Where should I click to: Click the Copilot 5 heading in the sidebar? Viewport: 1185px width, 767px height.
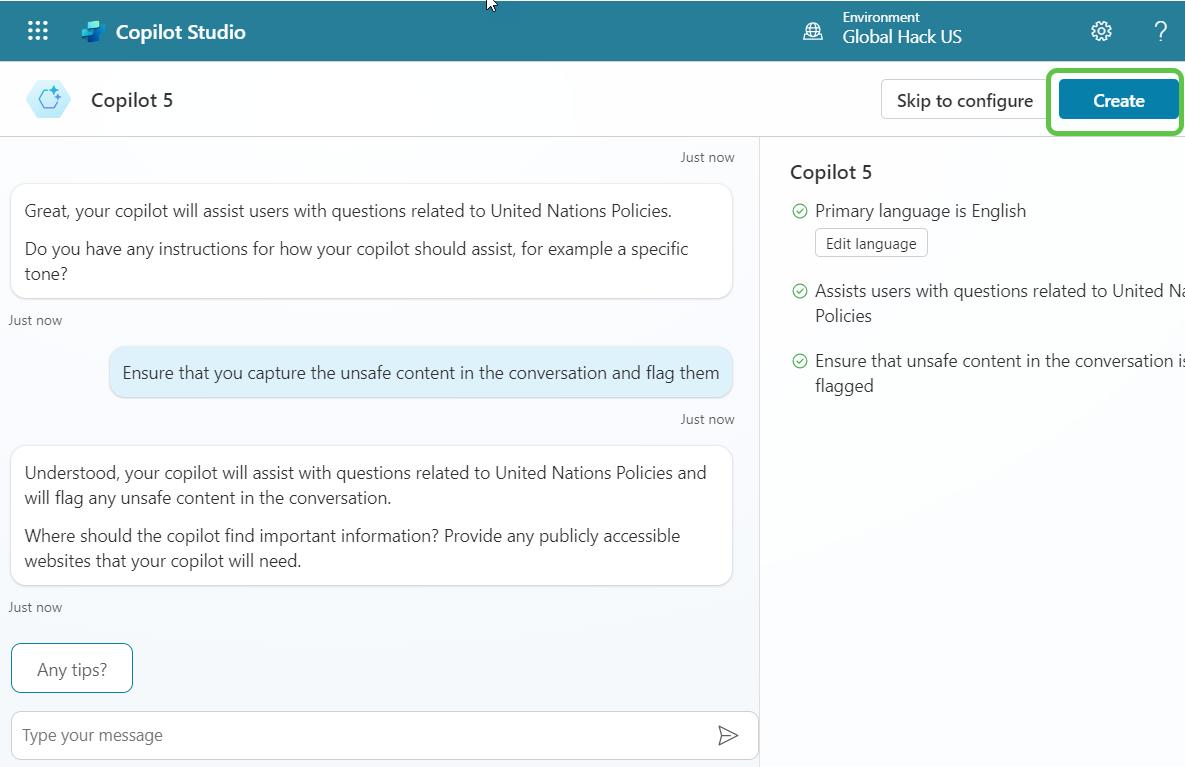pyautogui.click(x=831, y=172)
